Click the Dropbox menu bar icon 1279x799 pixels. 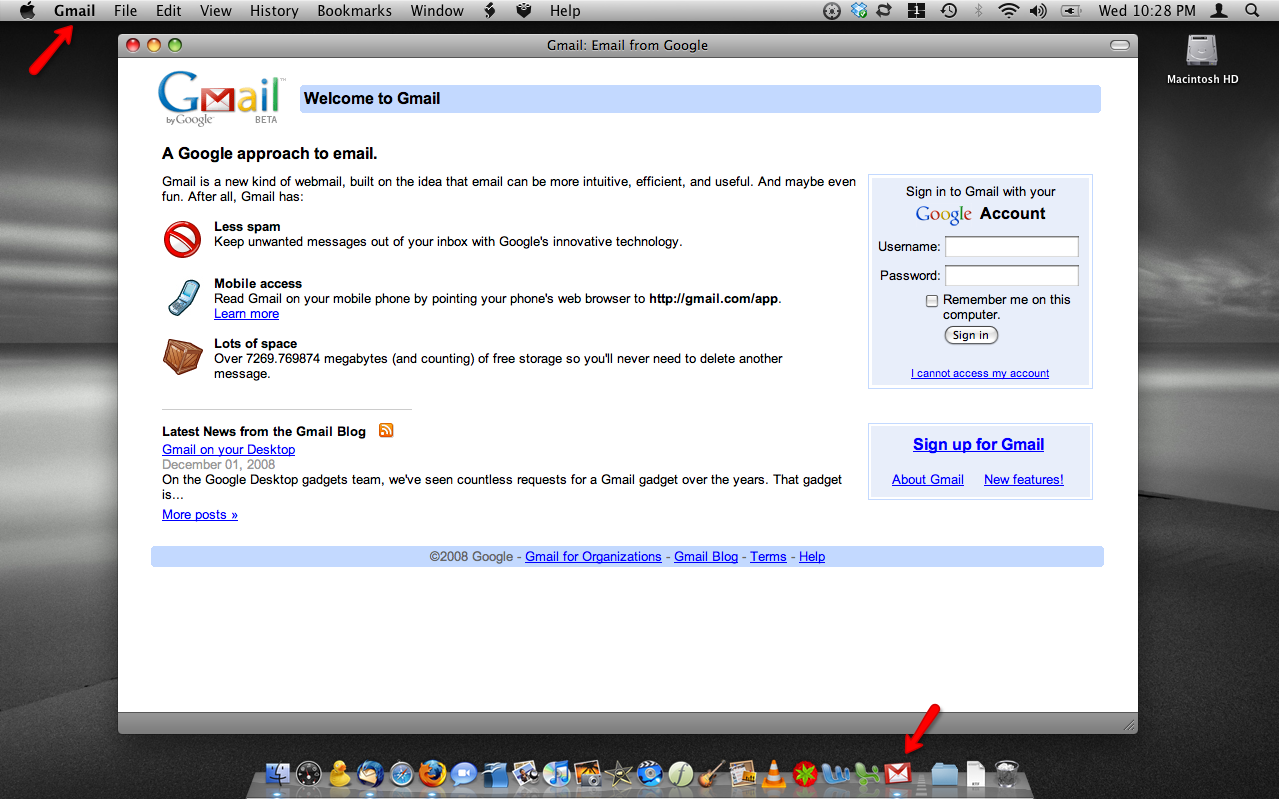pyautogui.click(x=859, y=10)
